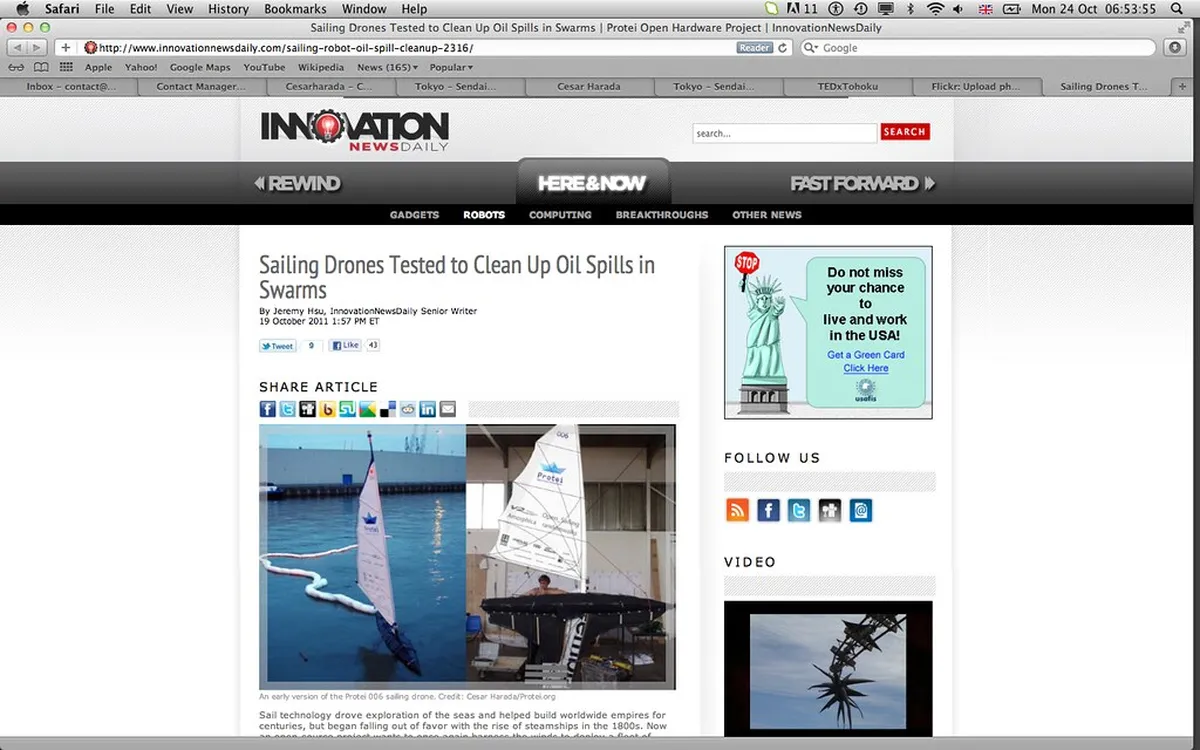
Task: Share article via LinkedIn icon
Action: (x=428, y=409)
